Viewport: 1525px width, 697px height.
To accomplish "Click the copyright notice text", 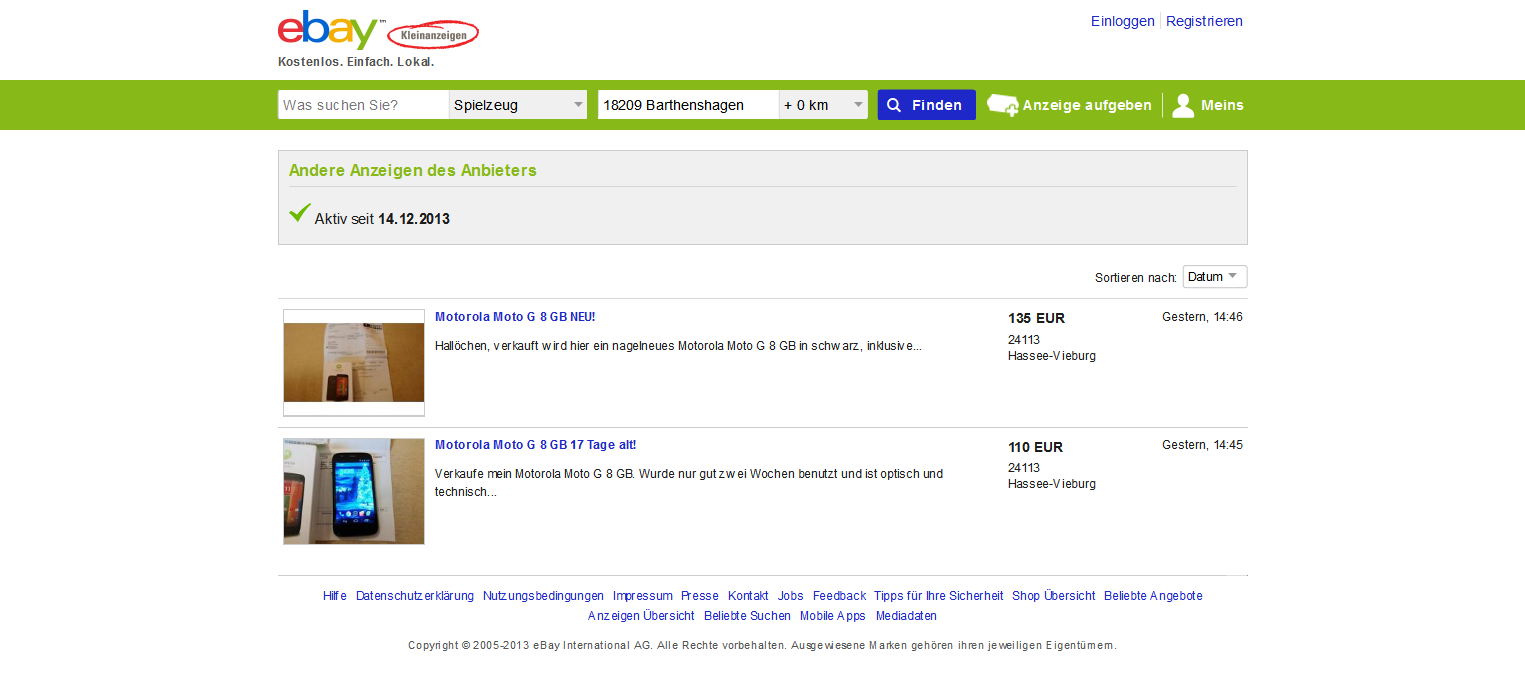I will click(x=762, y=646).
